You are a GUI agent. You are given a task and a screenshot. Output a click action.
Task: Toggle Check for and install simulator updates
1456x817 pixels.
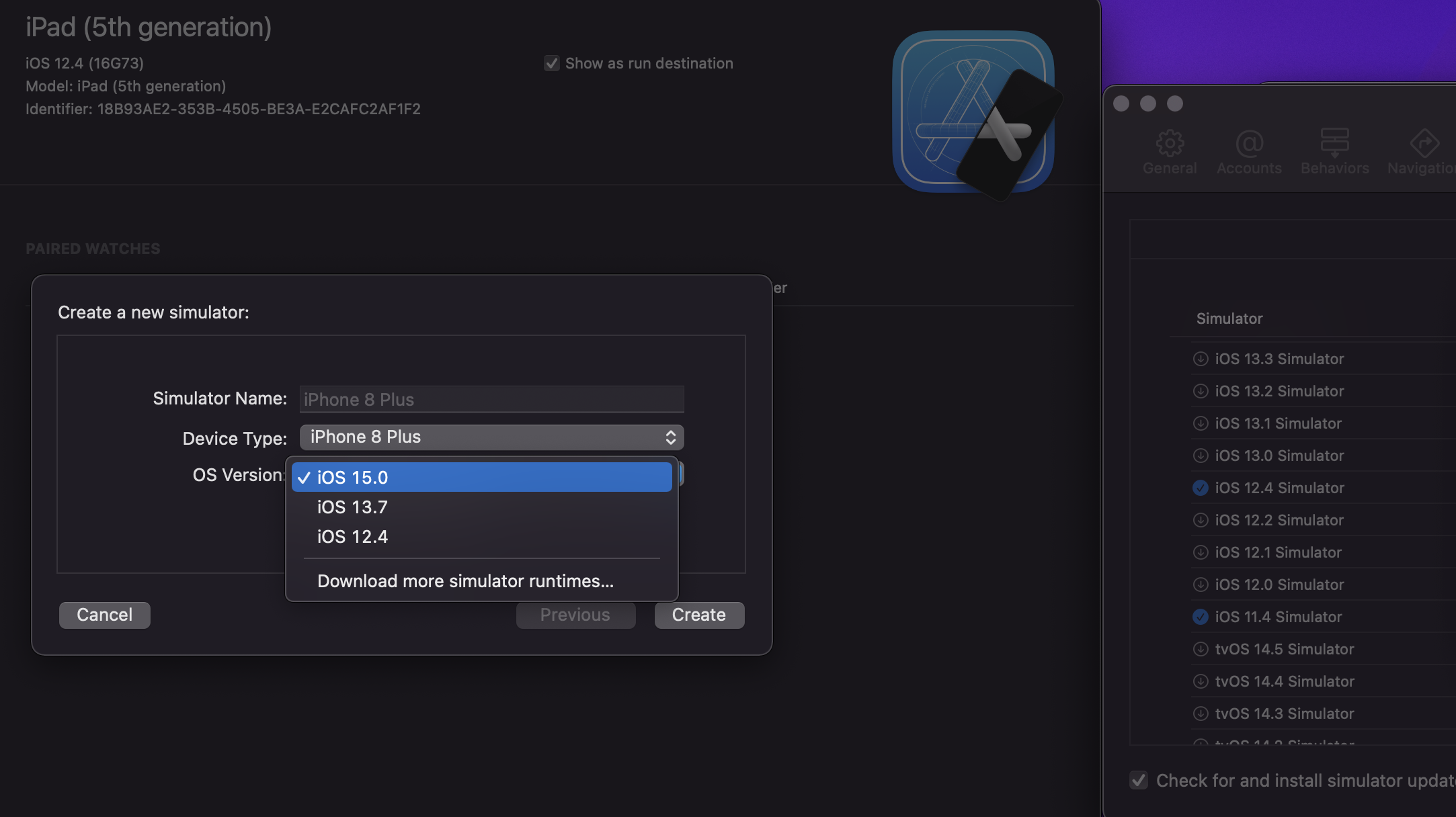[1139, 781]
